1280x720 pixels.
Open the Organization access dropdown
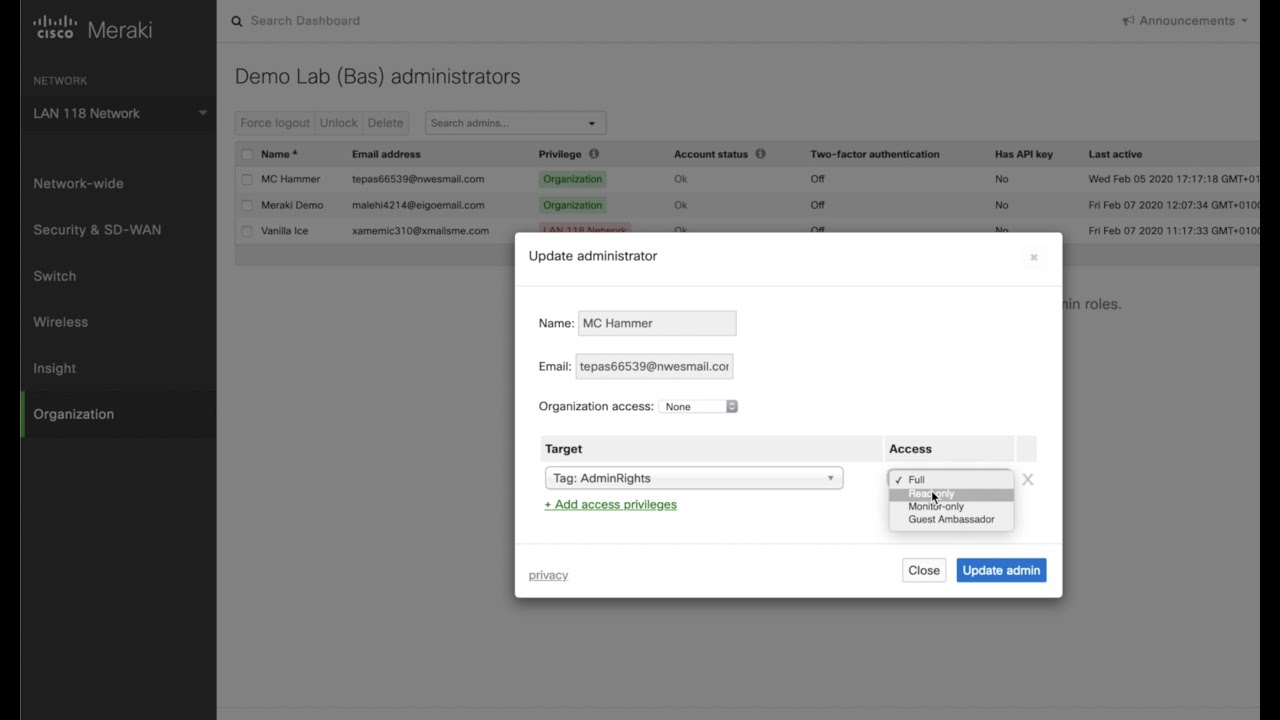point(698,406)
